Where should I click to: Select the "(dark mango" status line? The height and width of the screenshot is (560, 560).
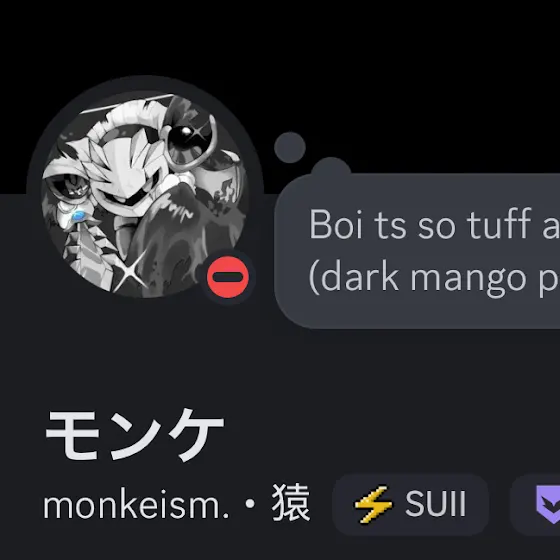point(434,278)
